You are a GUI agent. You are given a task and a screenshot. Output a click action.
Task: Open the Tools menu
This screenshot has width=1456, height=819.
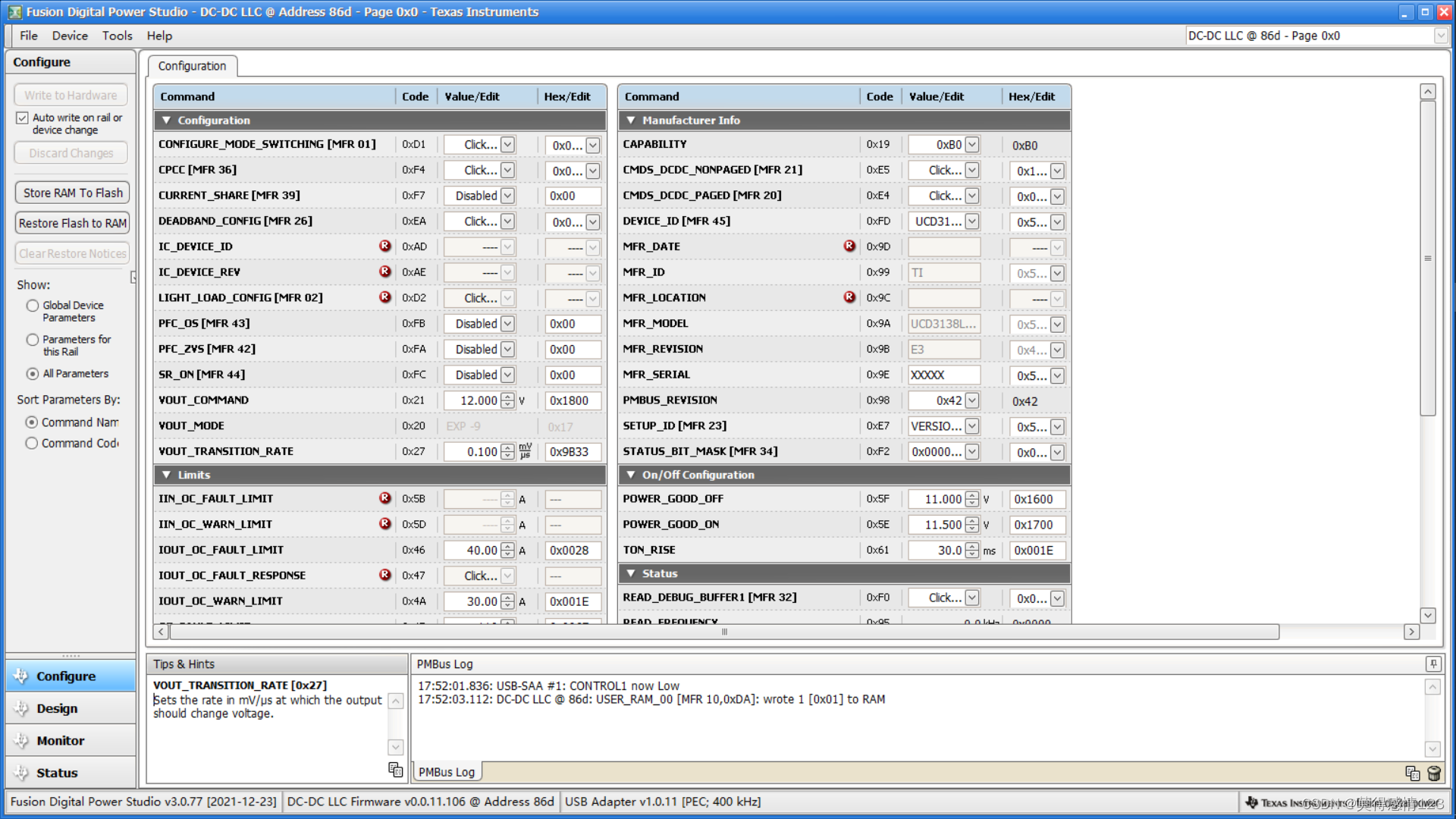(x=117, y=36)
